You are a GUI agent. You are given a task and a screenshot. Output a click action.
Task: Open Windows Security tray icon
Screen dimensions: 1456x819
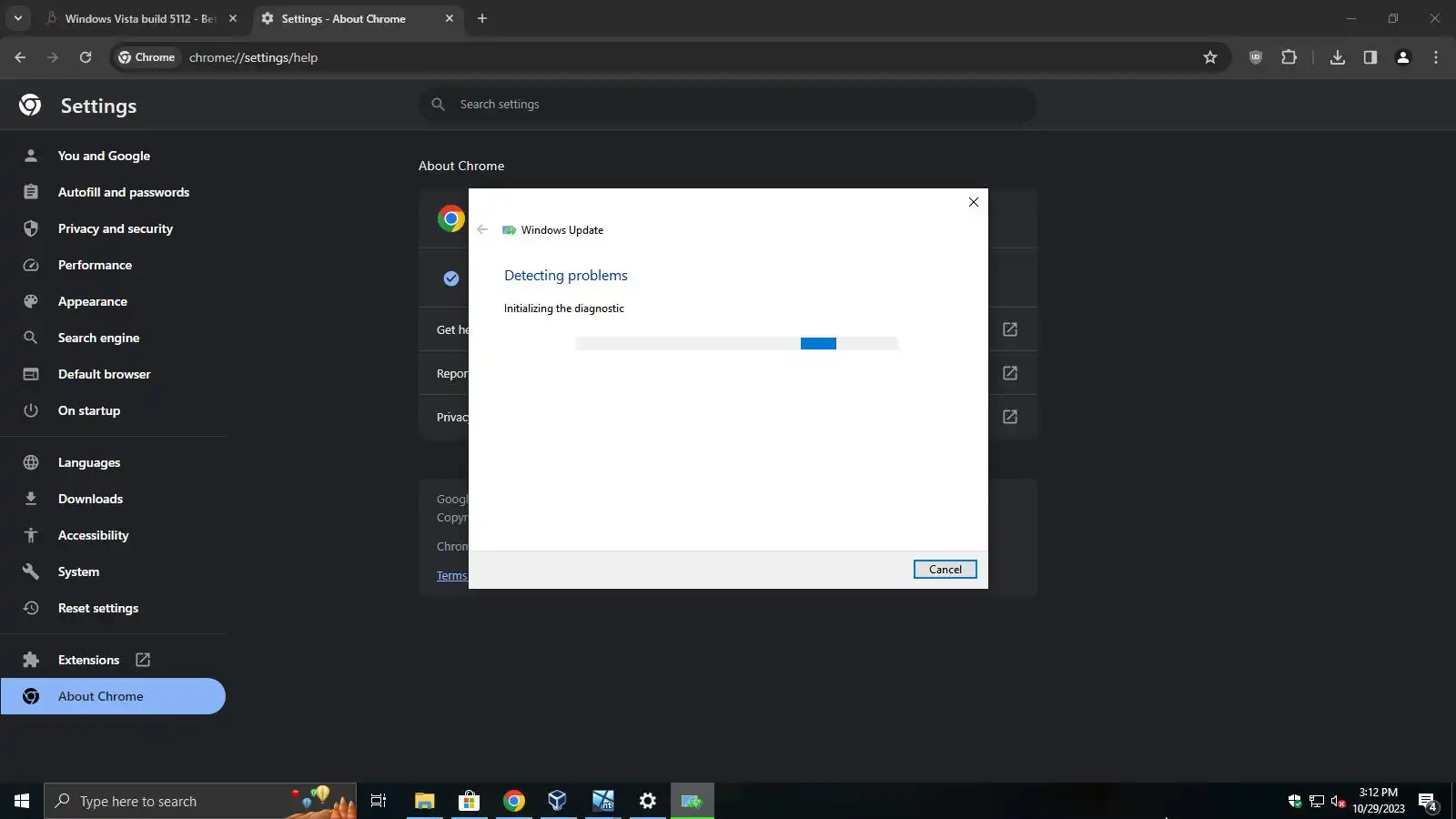(1295, 802)
